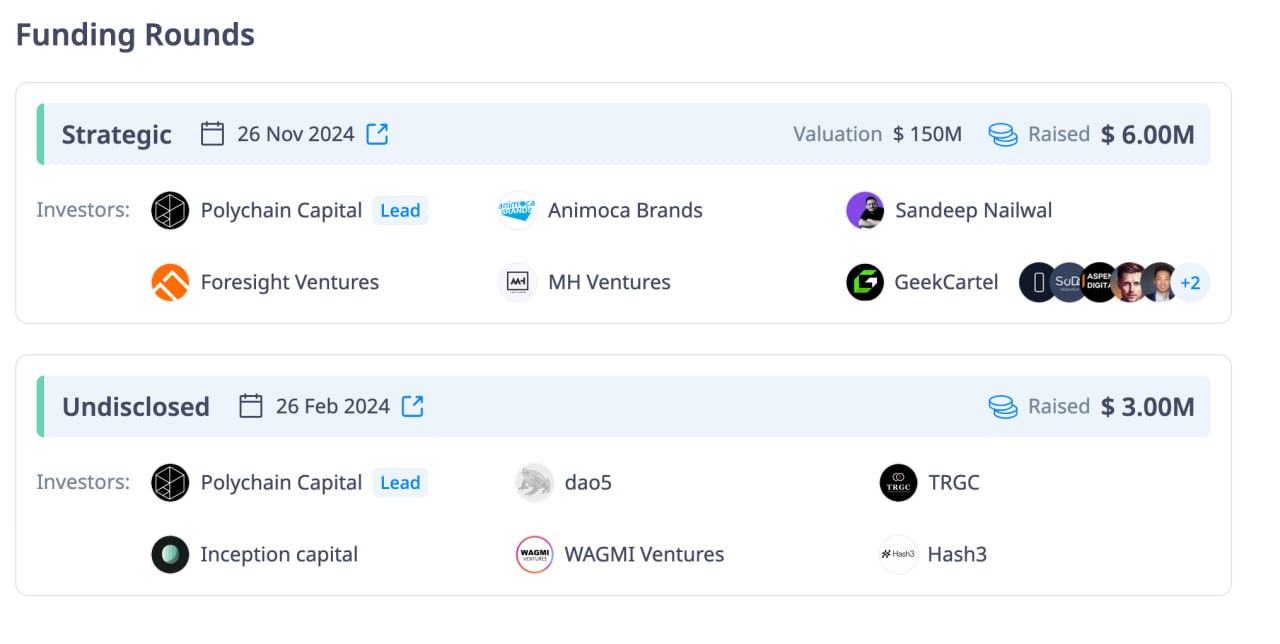This screenshot has width=1280, height=644.
Task: Click the coins icon in the Strategic round header
Action: tap(1003, 135)
